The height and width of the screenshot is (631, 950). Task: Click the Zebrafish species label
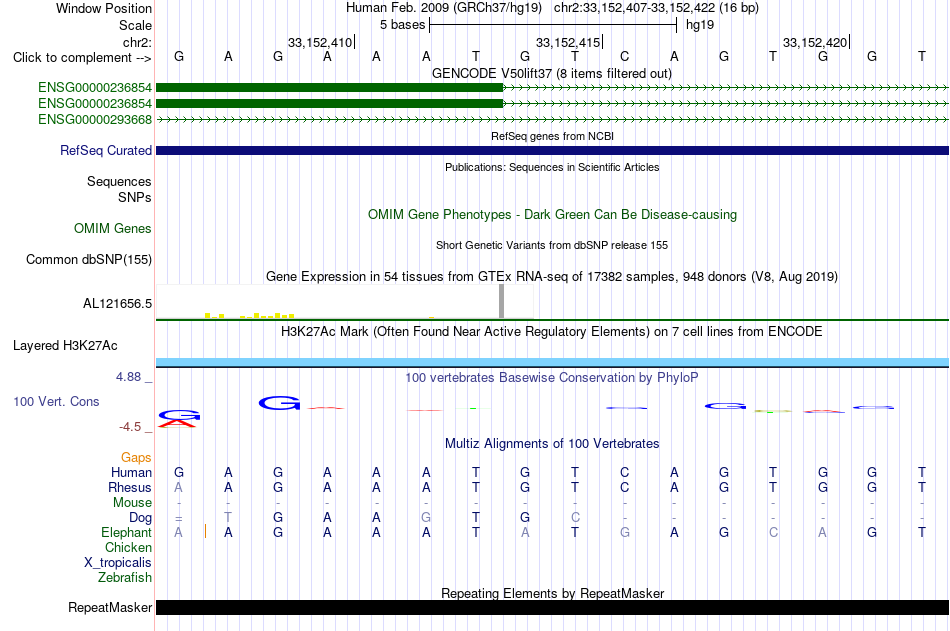(125, 578)
